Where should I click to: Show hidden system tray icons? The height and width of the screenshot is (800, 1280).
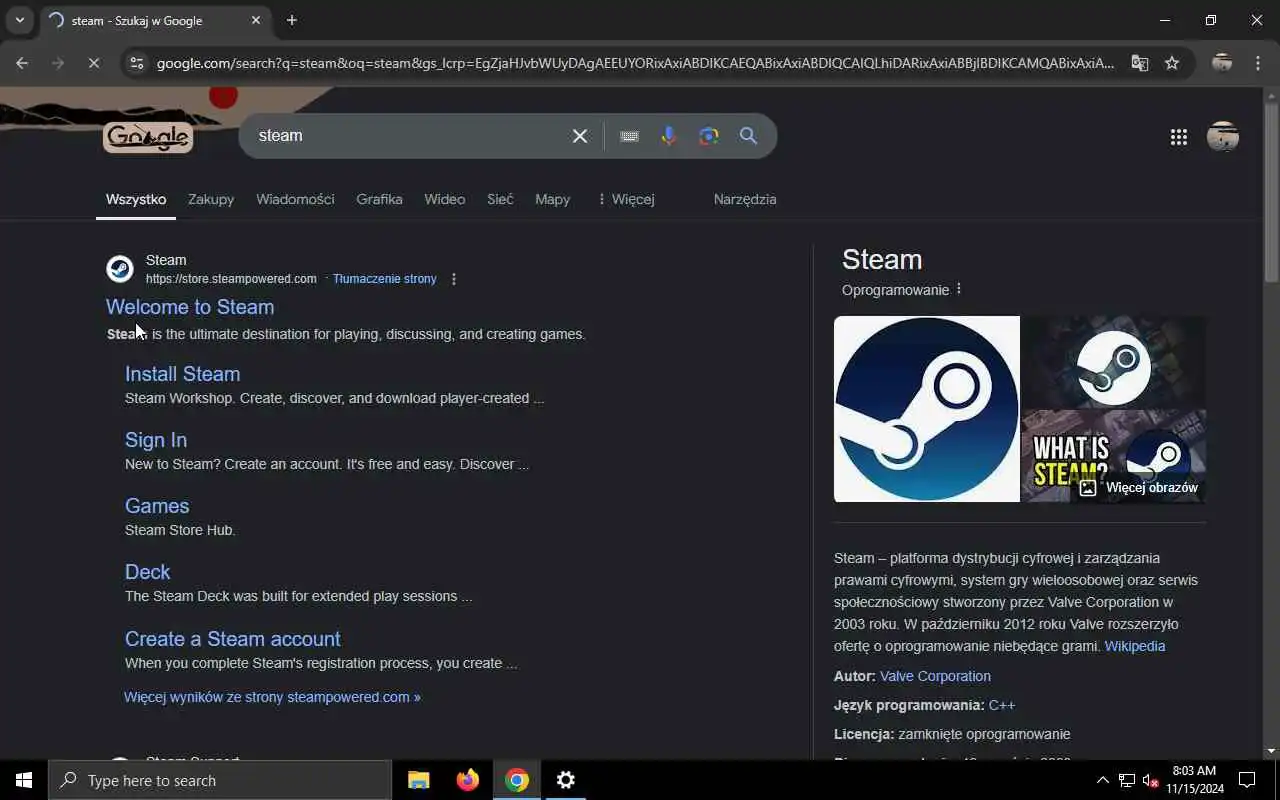pyautogui.click(x=1102, y=780)
